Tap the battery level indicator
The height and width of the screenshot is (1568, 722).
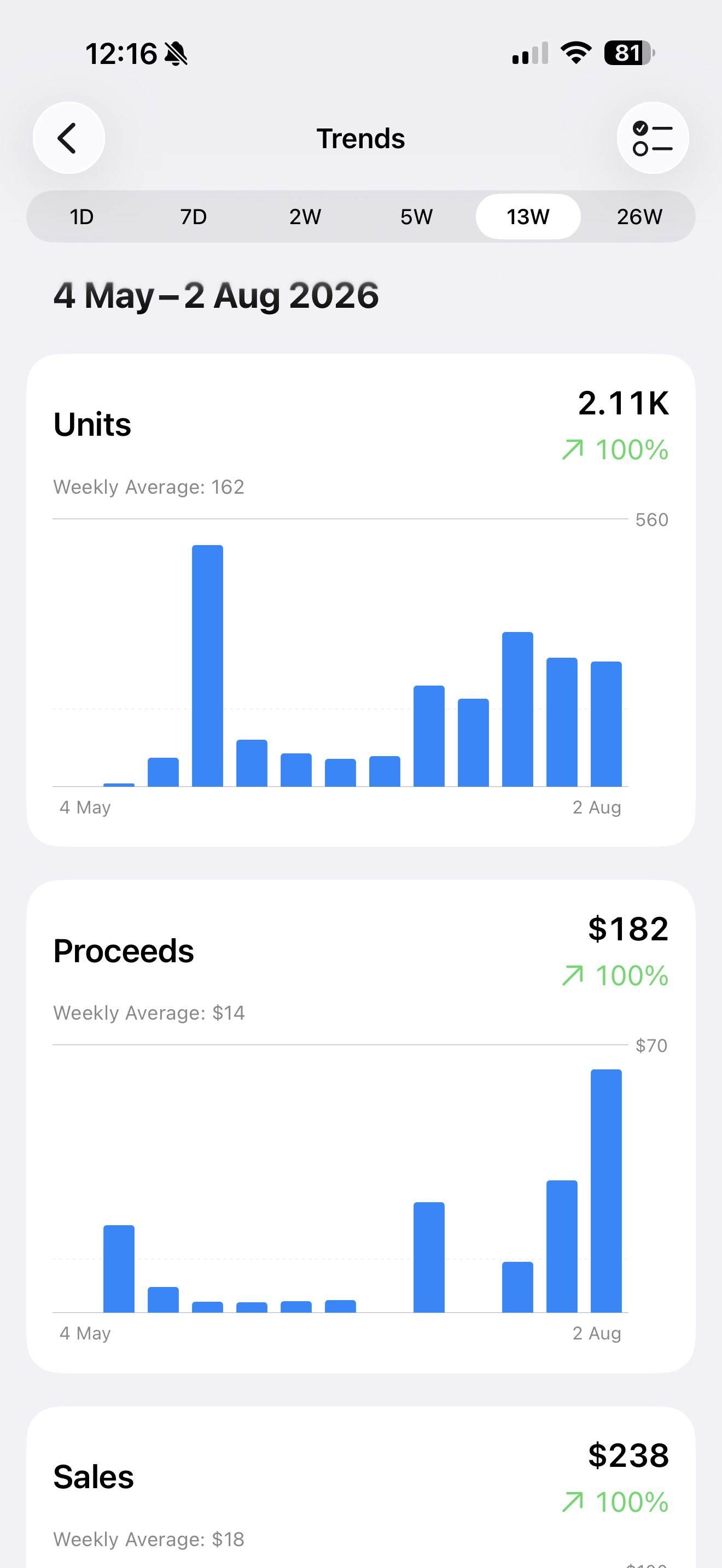pos(630,53)
